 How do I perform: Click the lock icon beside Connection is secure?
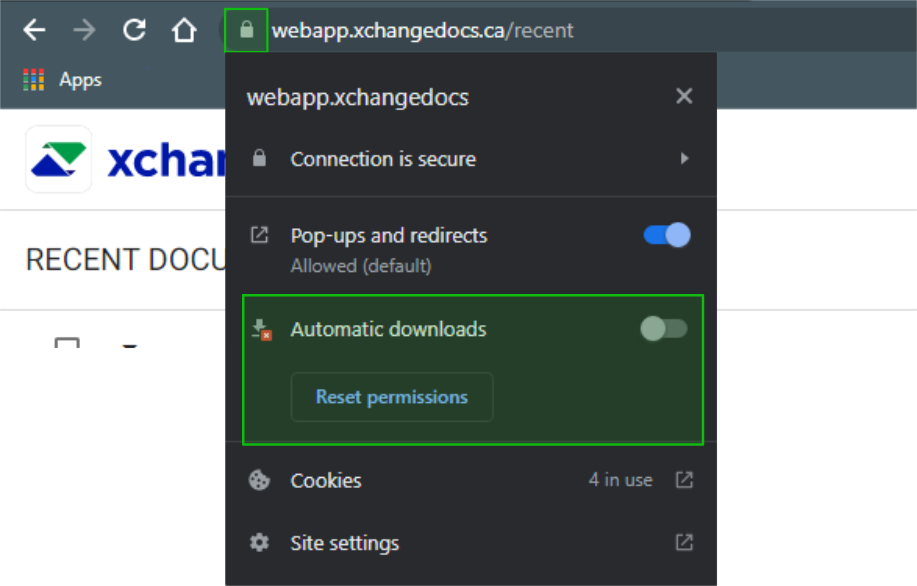[259, 158]
